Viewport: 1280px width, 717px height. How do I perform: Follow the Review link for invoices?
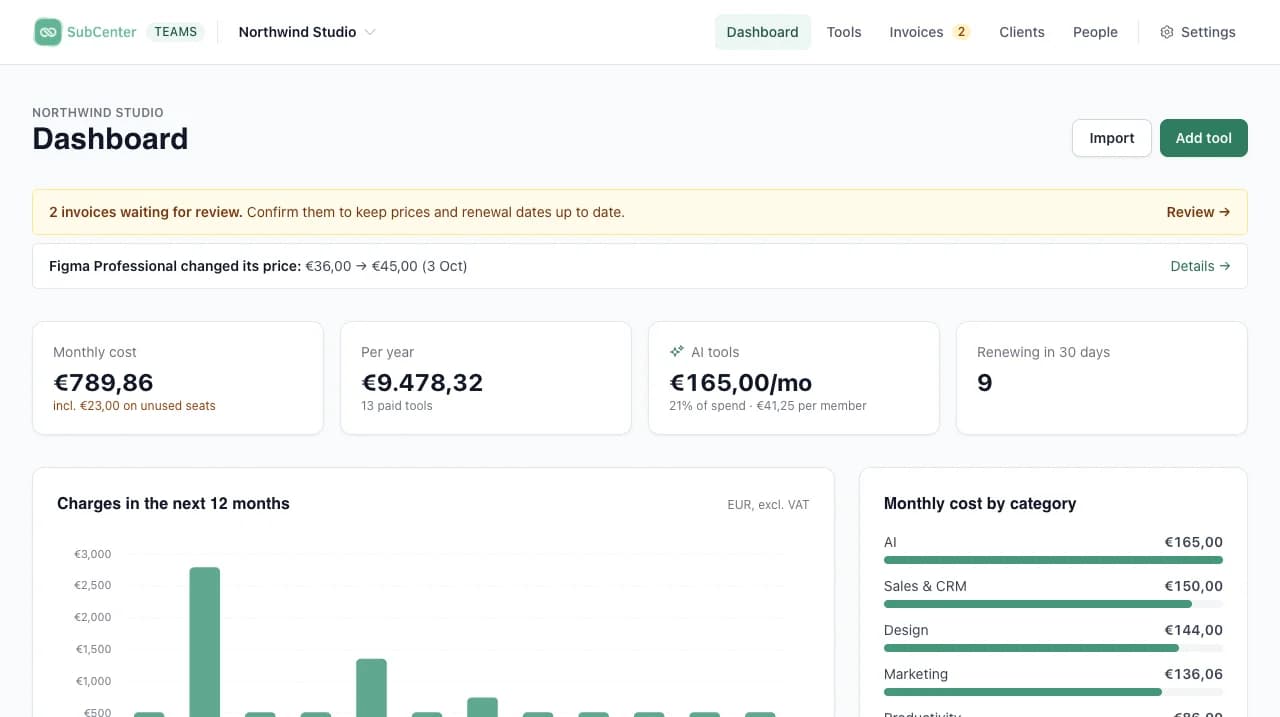tap(1198, 212)
